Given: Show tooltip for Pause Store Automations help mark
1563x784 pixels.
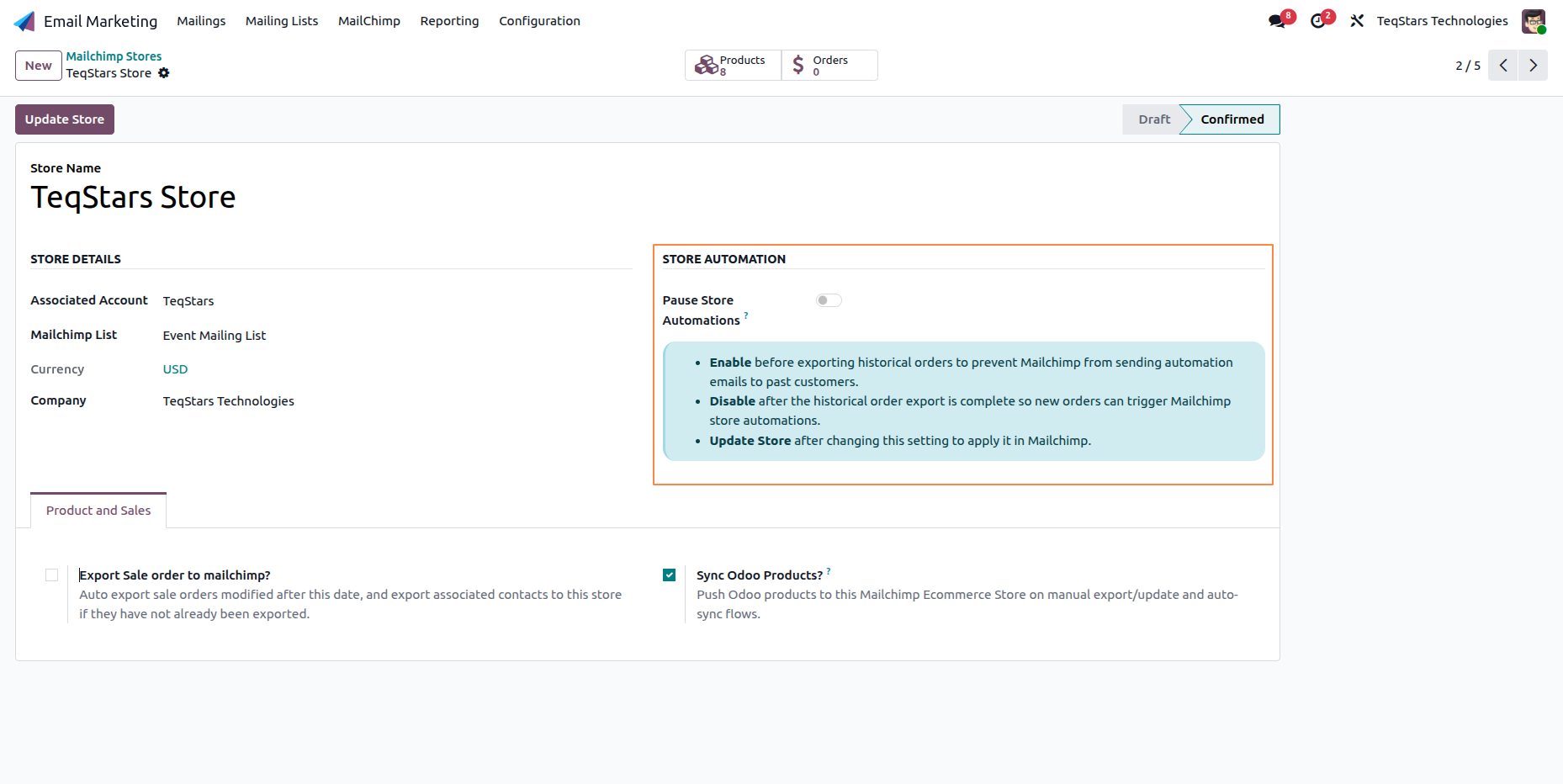Looking at the screenshot, I should (x=746, y=315).
